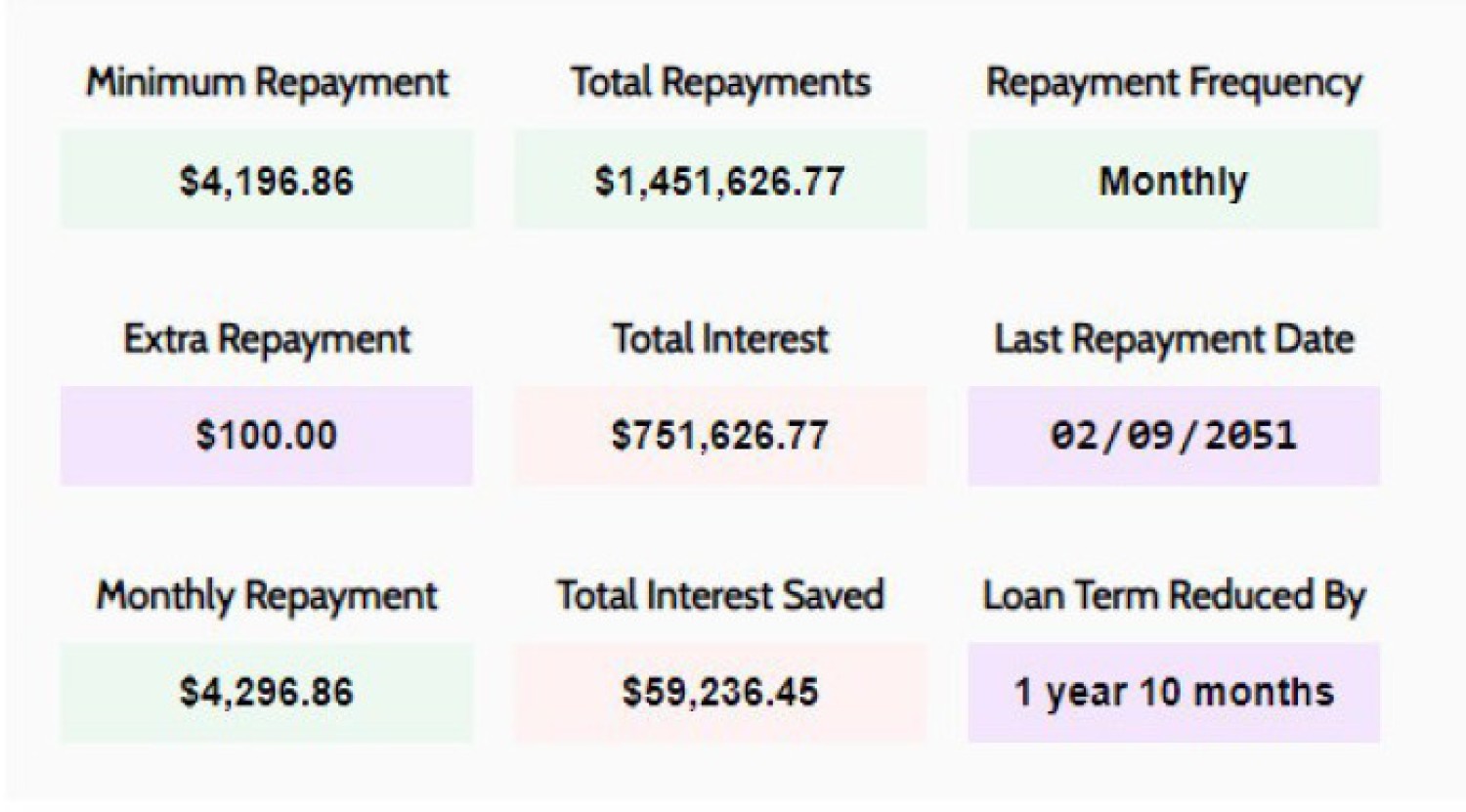Click the Monthly Repayment value $4,296.86
Image resolution: width=1466 pixels, height=812 pixels.
(x=266, y=693)
